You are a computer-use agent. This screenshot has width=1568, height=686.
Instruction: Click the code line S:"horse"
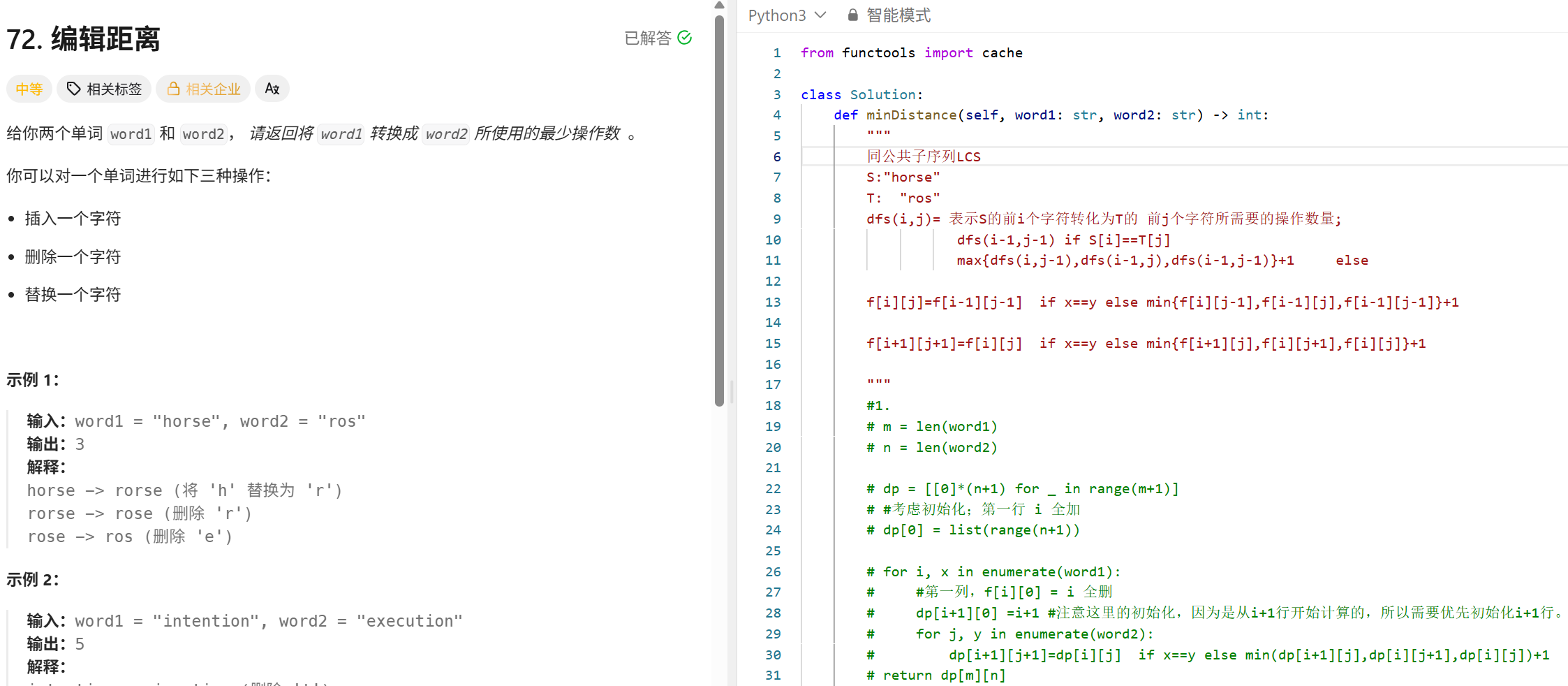903,177
